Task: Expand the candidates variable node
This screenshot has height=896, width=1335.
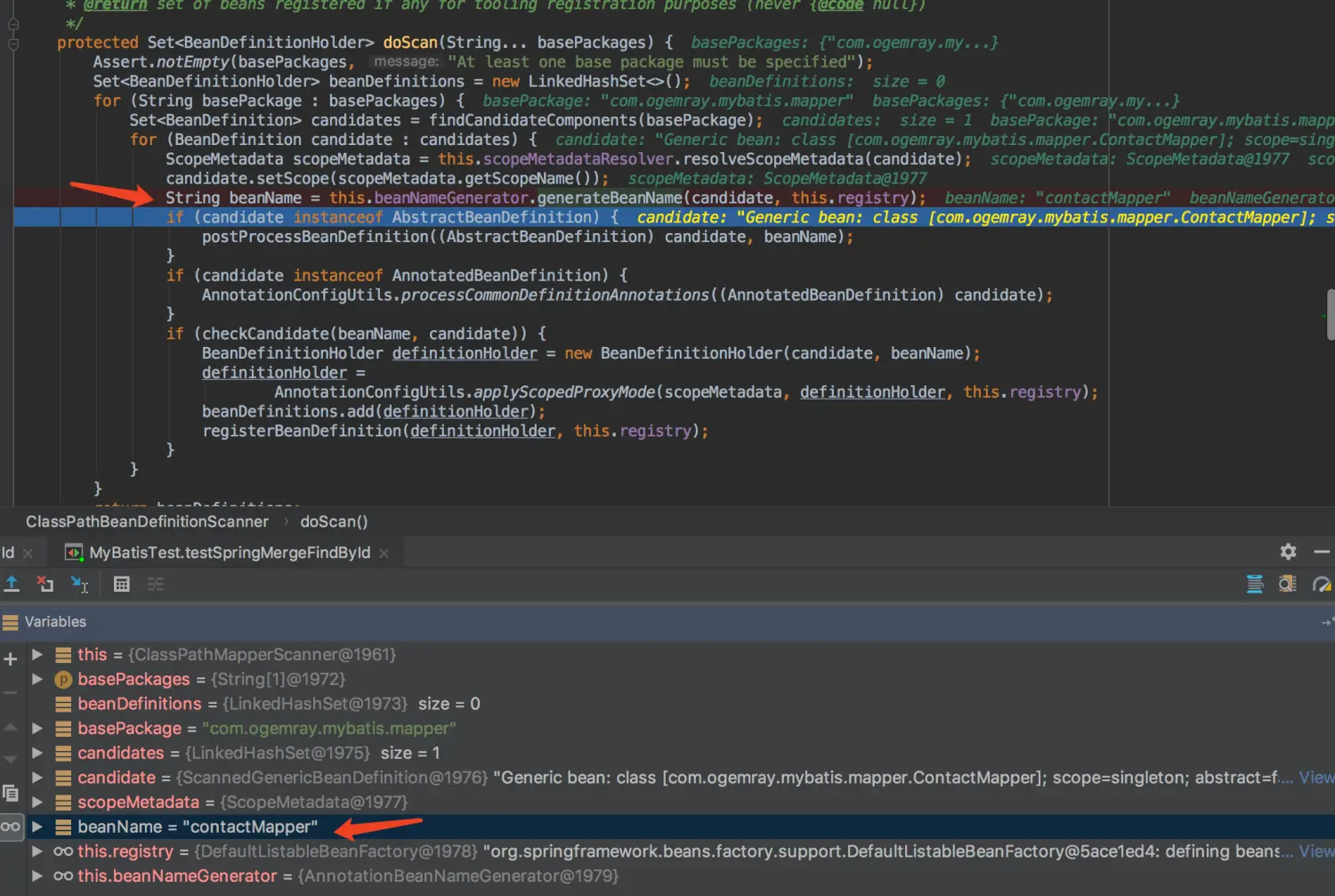Action: (37, 753)
